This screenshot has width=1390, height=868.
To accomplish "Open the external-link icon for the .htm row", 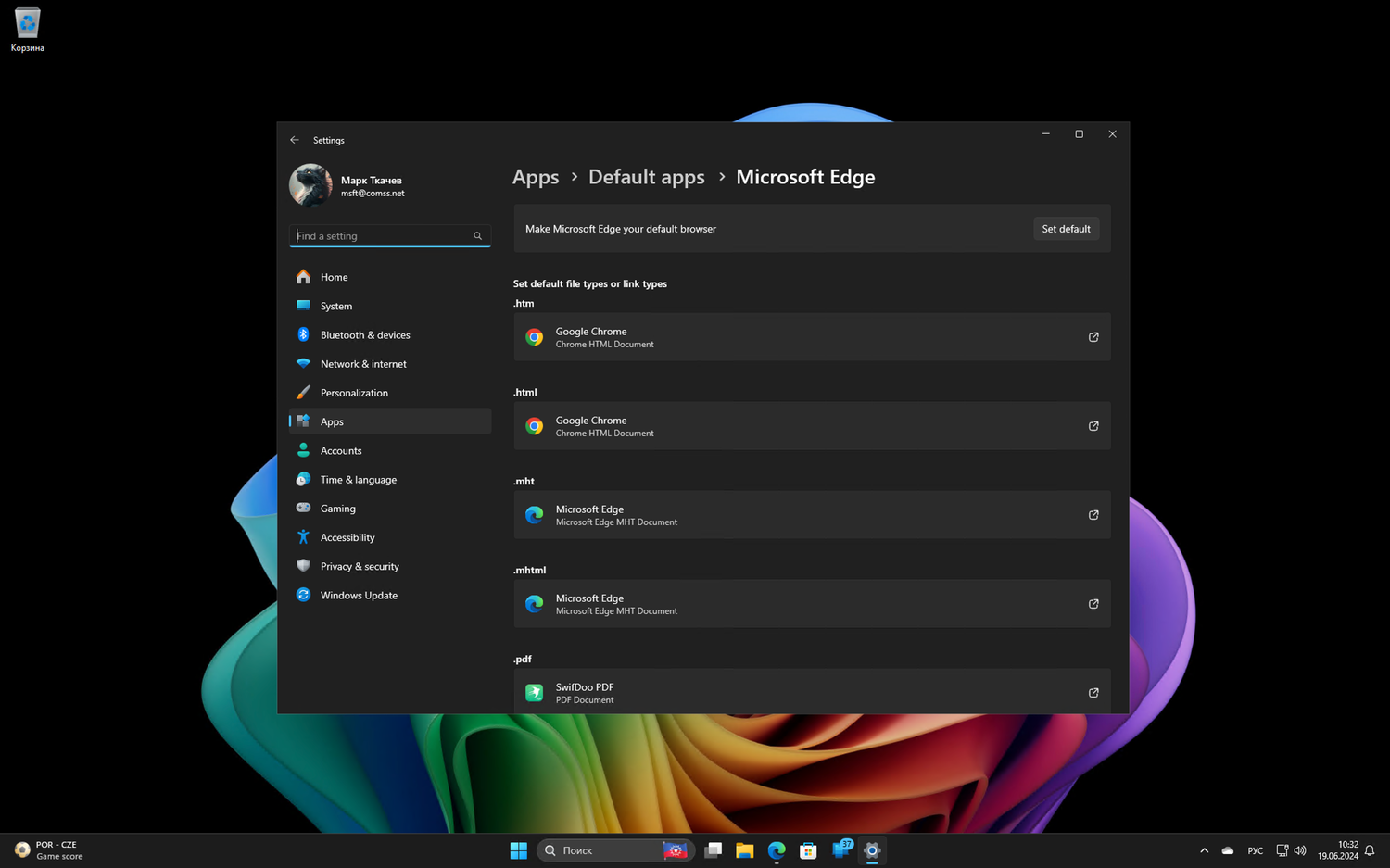I will (1093, 337).
